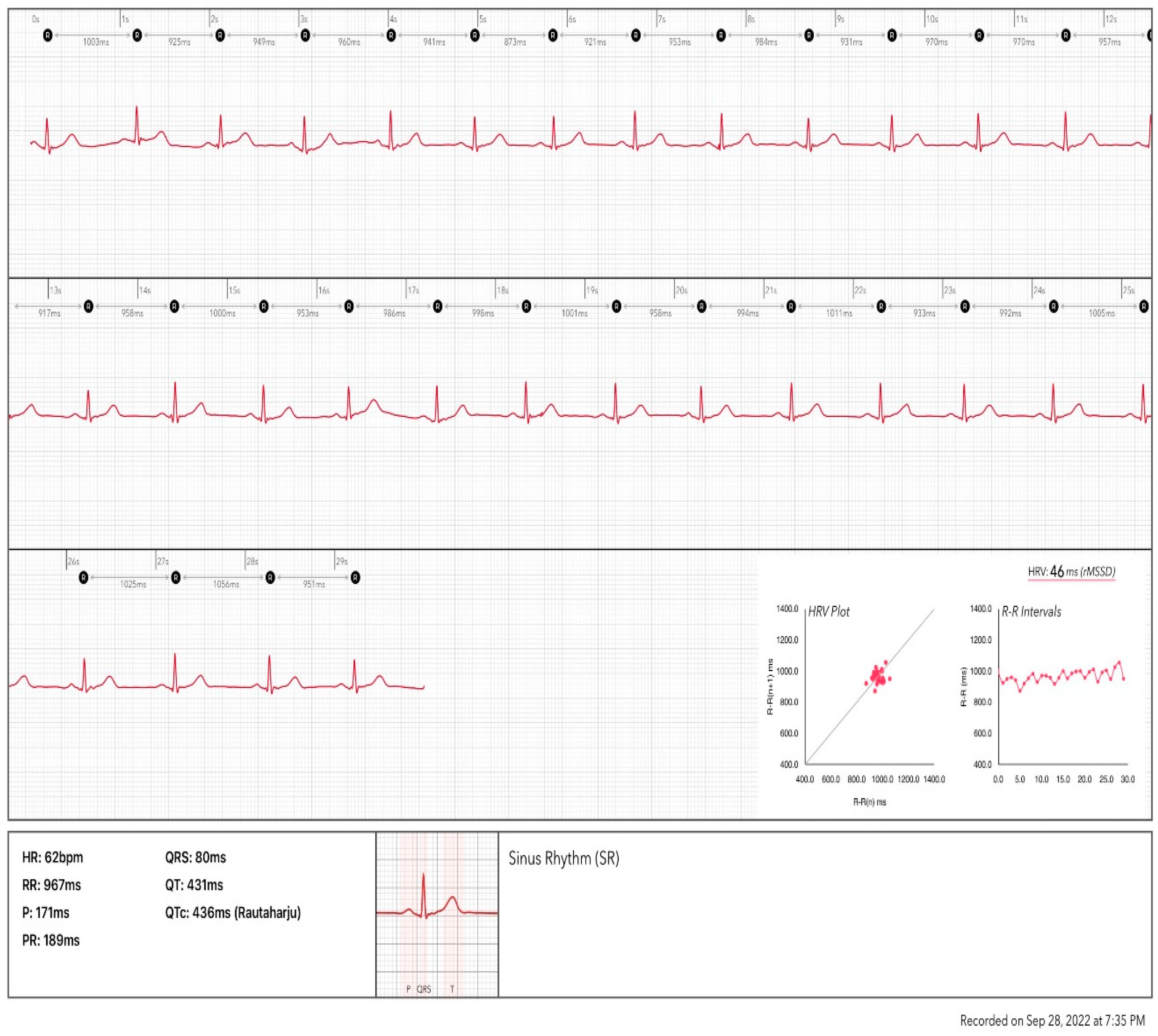This screenshot has height=1036, width=1158.
Task: Click the 873ms interval label
Action: 515,42
